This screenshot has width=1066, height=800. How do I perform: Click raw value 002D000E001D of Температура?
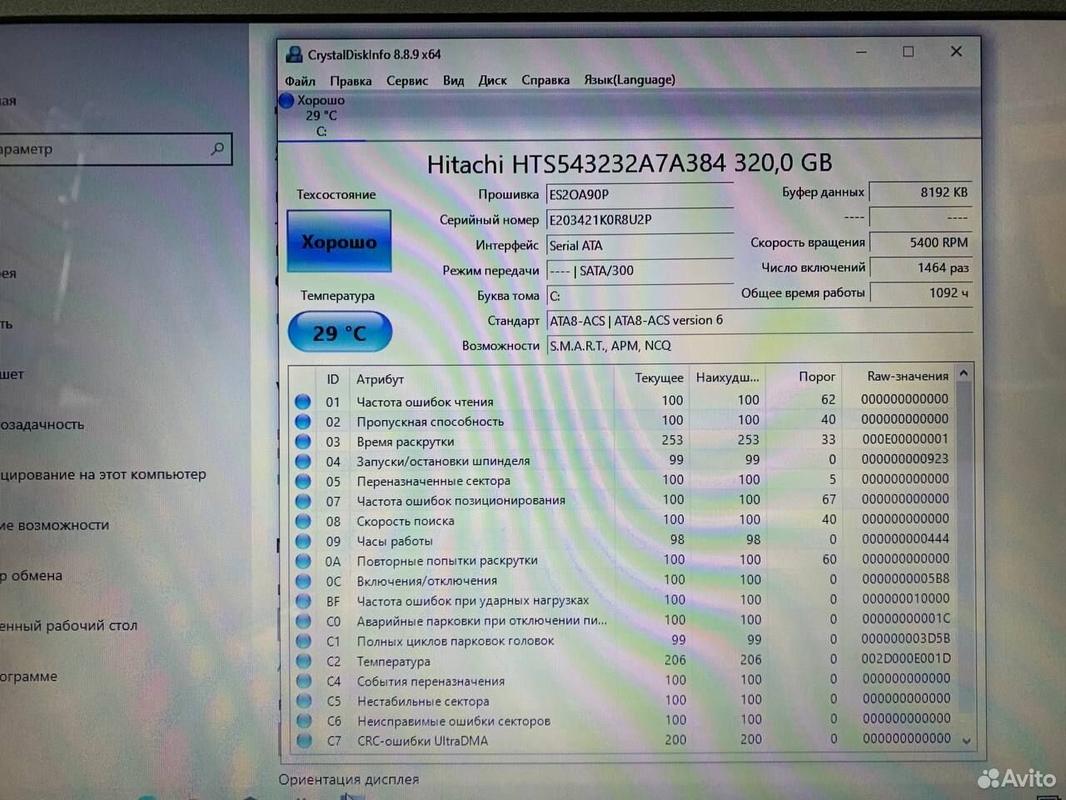(x=906, y=659)
